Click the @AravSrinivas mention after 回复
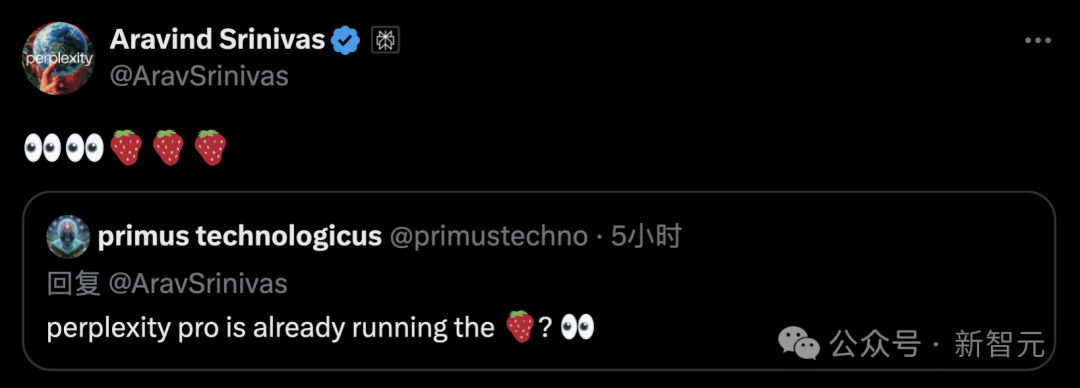The image size is (1080, 388). (198, 283)
